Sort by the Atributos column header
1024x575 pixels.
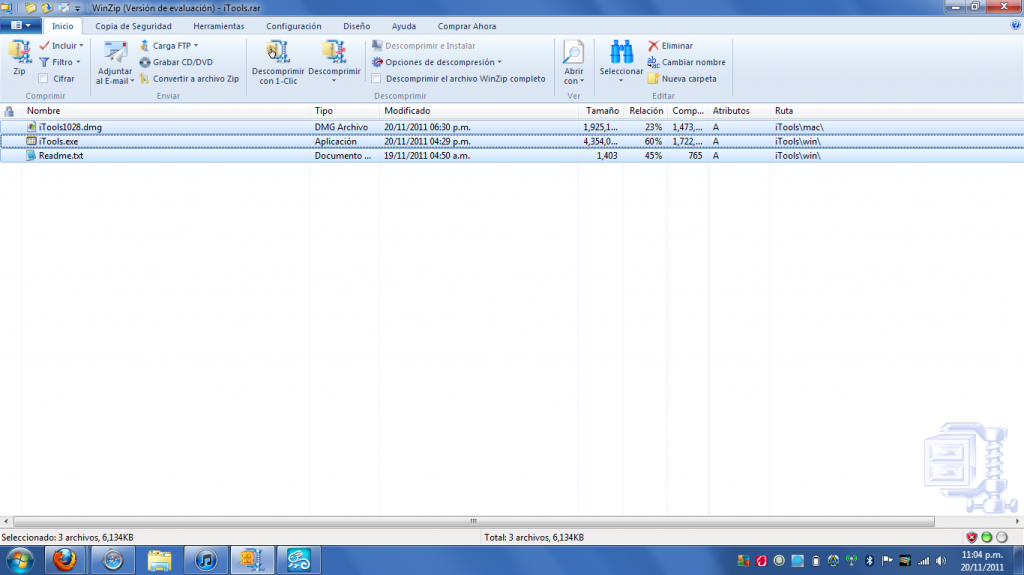[x=739, y=111]
